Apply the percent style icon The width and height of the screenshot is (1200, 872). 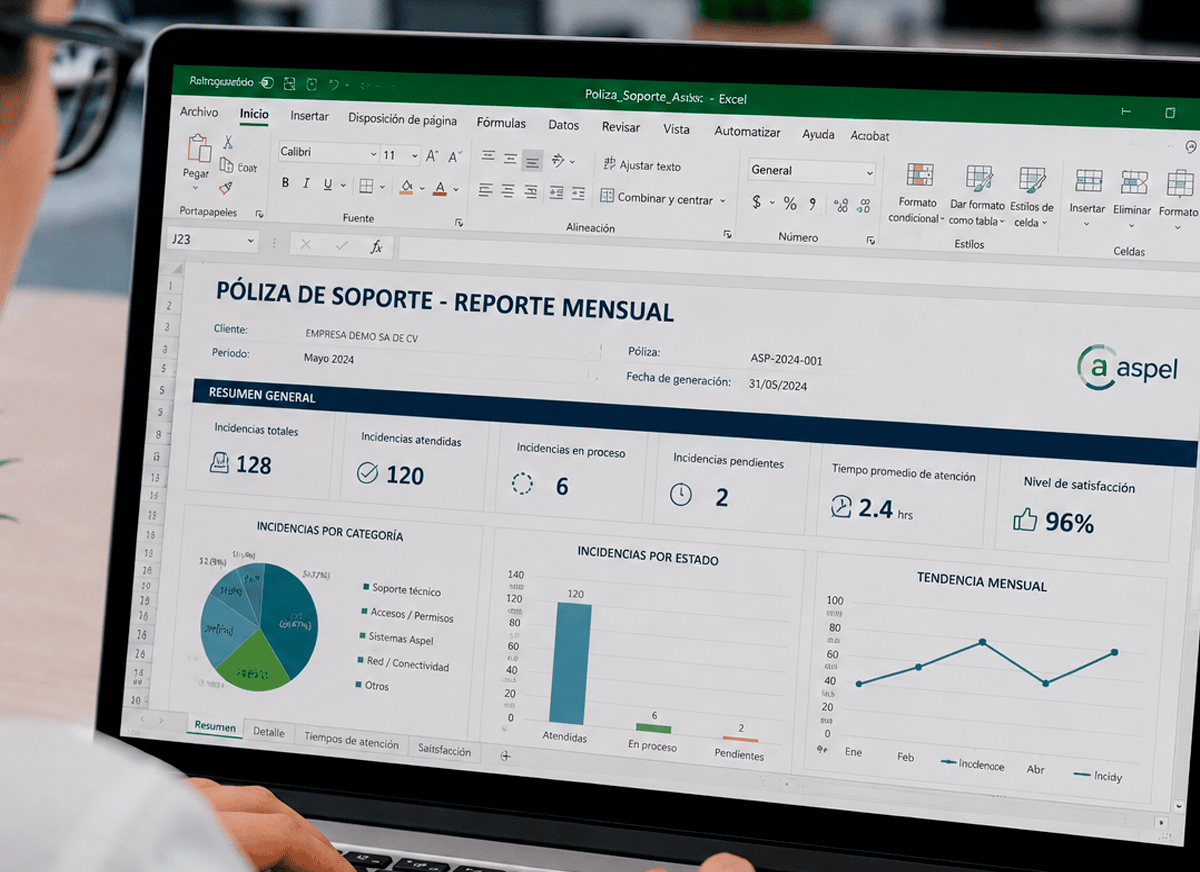click(x=790, y=204)
